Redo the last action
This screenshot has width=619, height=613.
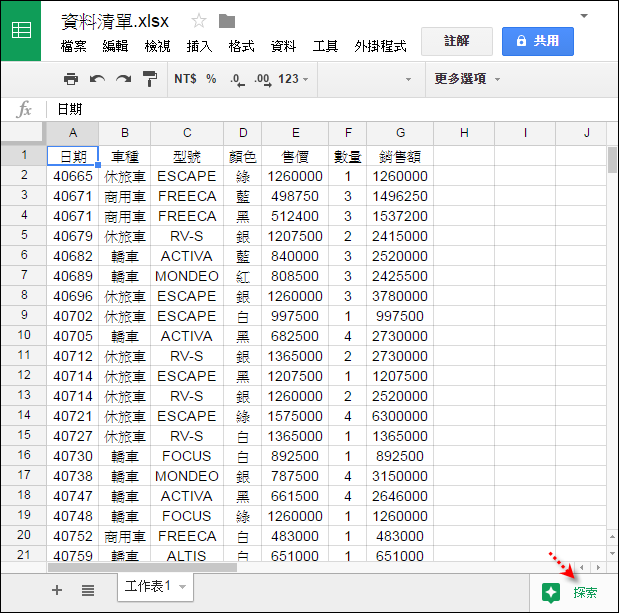point(124,79)
